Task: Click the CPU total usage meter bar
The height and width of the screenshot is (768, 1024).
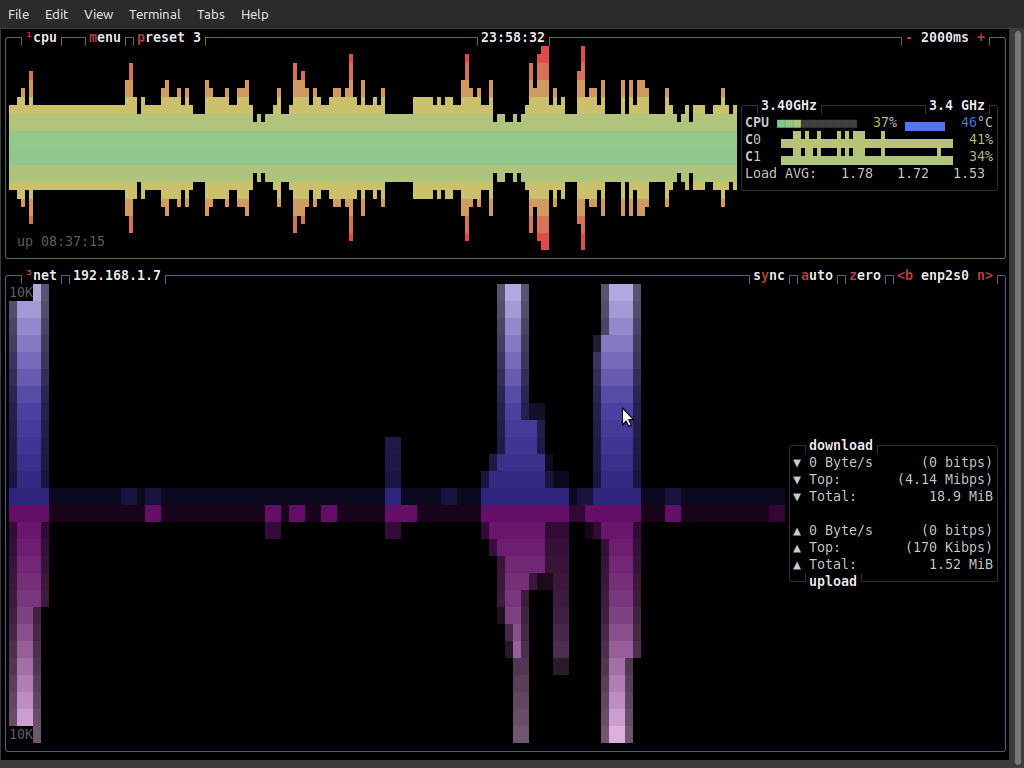Action: 817,123
